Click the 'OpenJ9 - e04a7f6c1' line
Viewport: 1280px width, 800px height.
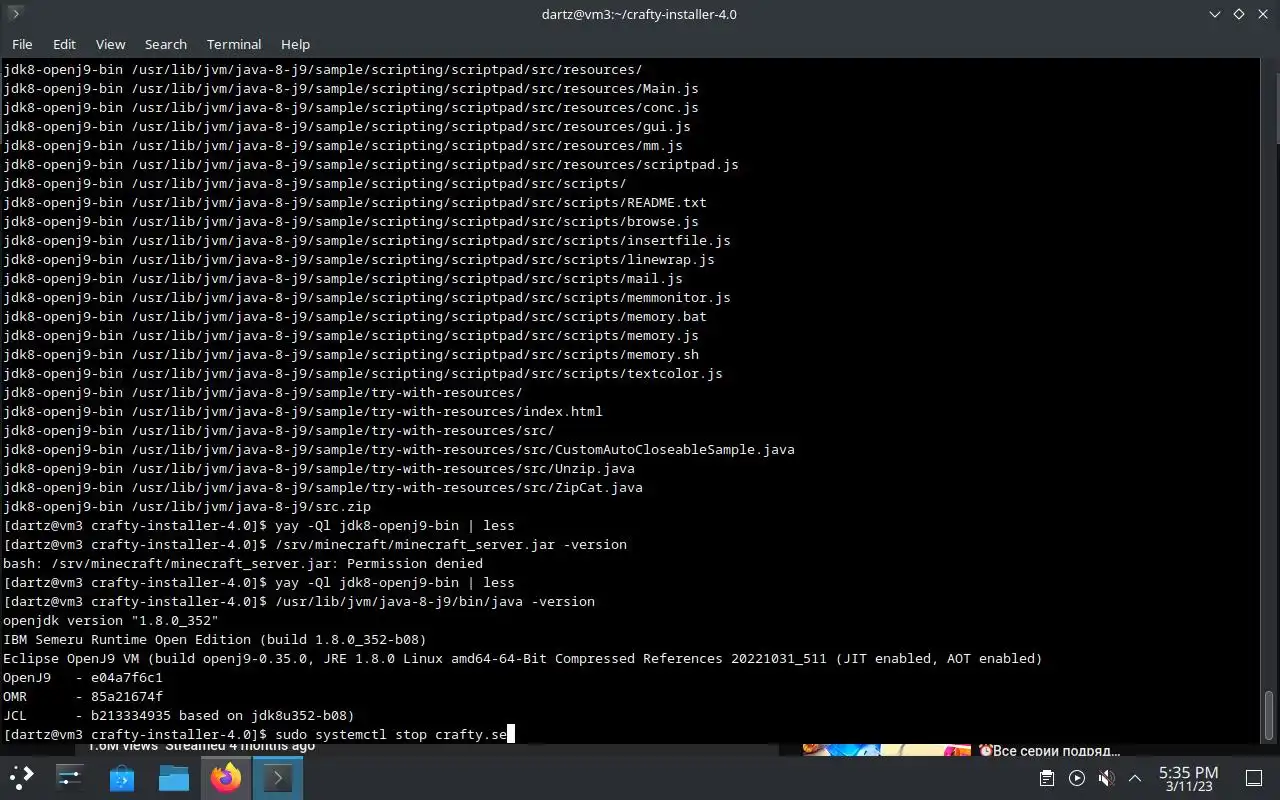click(x=83, y=678)
